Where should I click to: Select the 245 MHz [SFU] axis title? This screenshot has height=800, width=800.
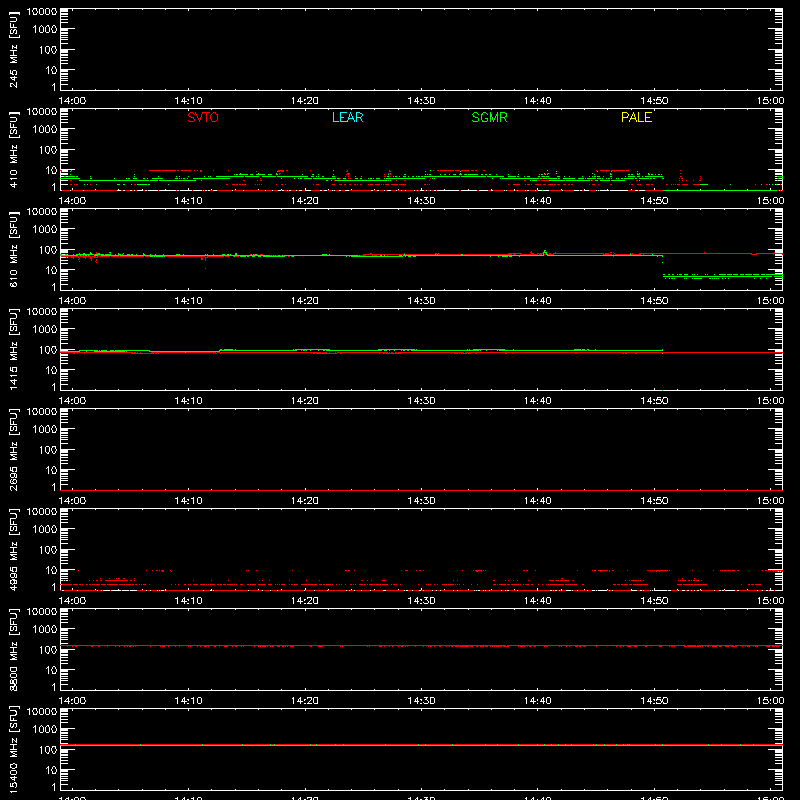pyautogui.click(x=13, y=49)
